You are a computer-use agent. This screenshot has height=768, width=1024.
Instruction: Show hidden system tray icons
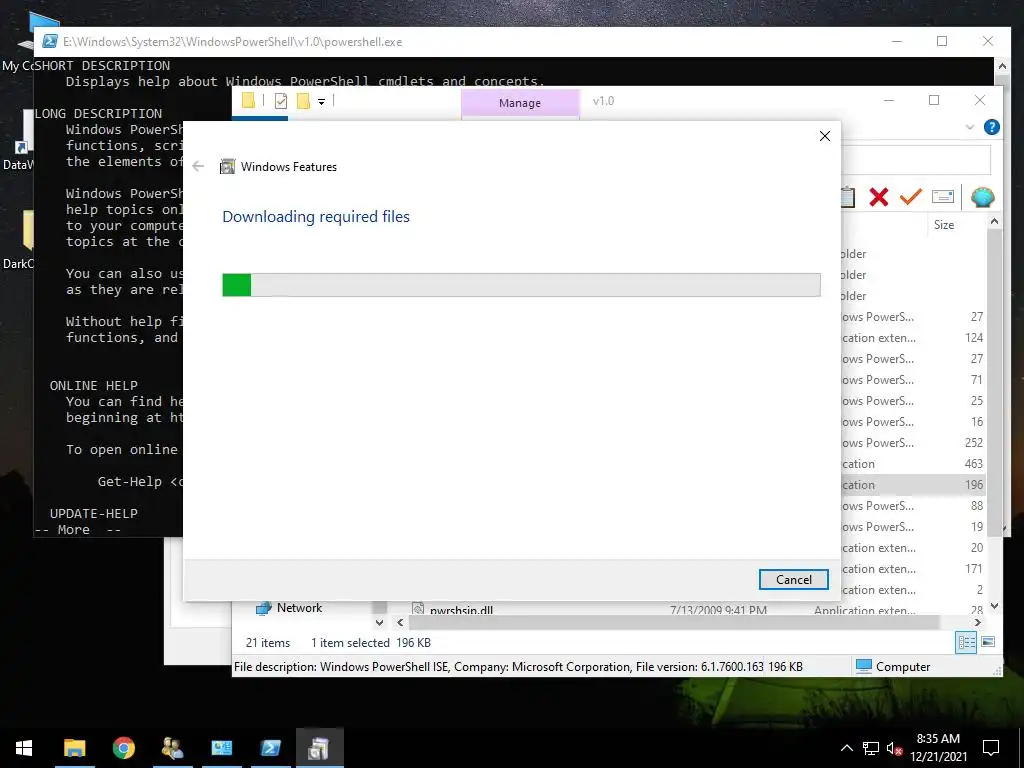coord(846,748)
